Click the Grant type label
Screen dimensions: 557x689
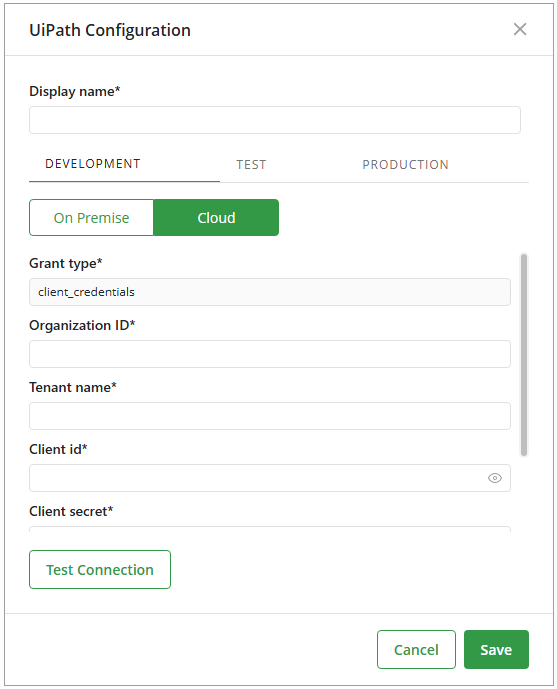tap(65, 263)
